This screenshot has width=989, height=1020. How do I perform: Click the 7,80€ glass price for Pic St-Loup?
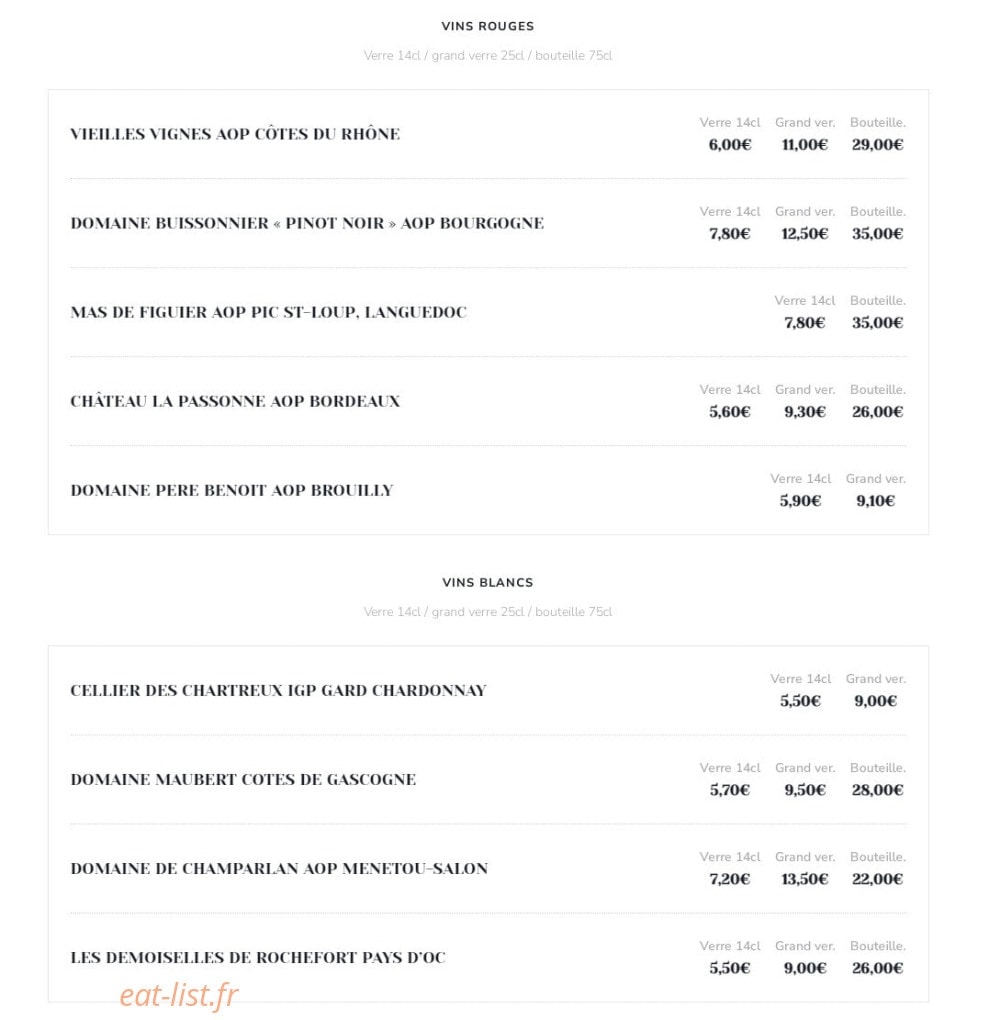805,323
